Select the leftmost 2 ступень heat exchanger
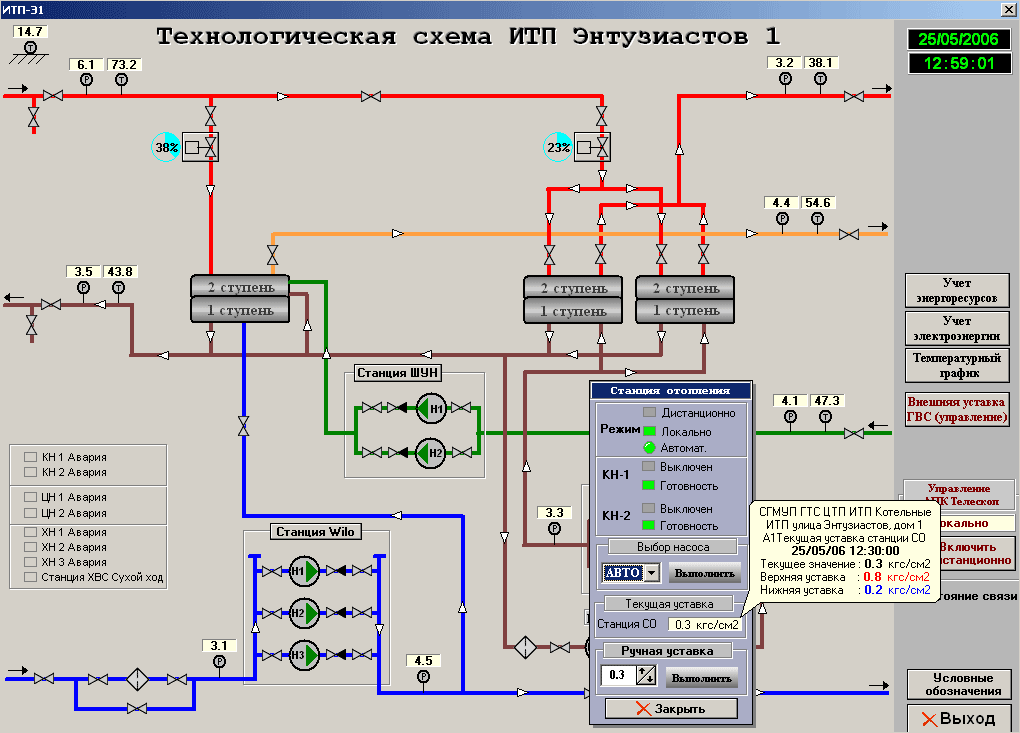Image resolution: width=1020 pixels, height=733 pixels. tap(240, 287)
